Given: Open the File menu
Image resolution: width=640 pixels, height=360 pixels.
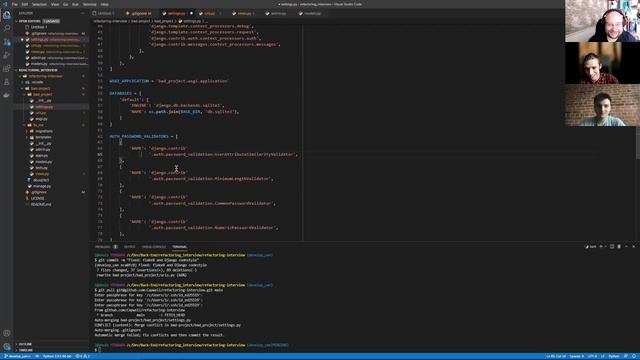Looking at the screenshot, I should [x=15, y=4].
